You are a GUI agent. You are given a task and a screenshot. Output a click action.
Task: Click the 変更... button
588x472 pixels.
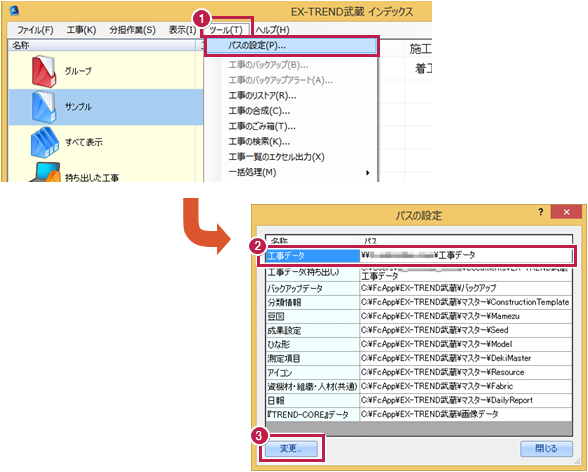coord(291,448)
